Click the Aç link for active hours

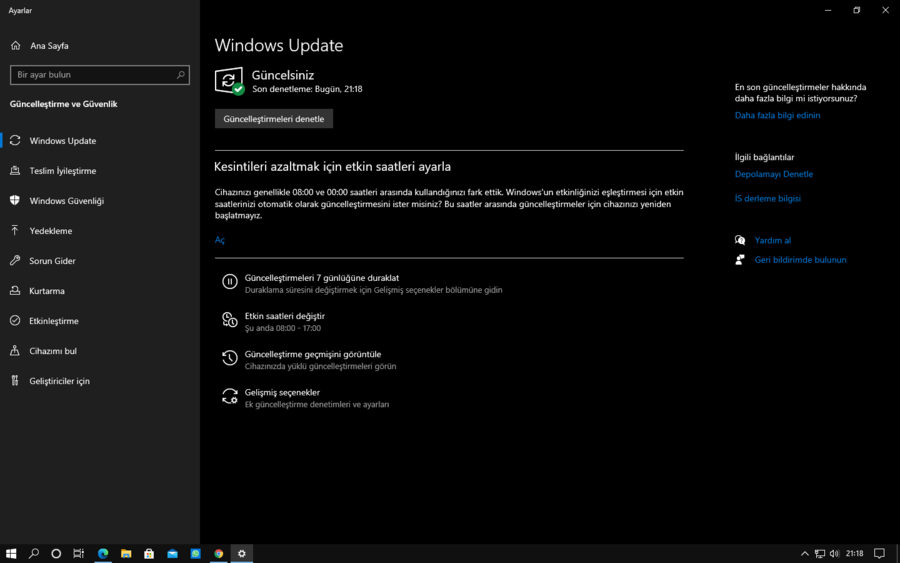[x=220, y=240]
